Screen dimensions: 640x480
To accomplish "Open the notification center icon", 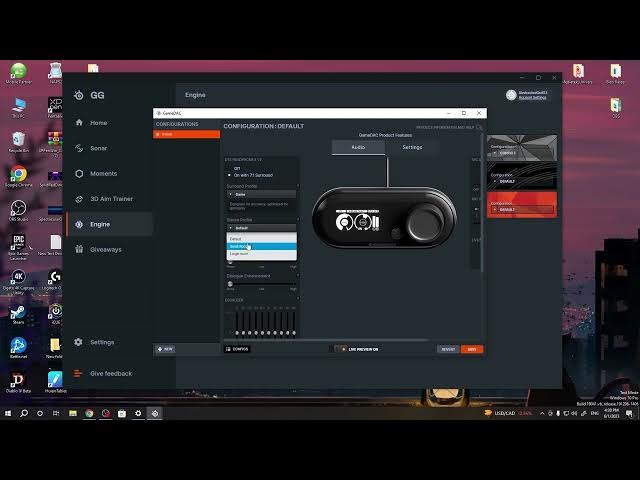I will [x=629, y=413].
